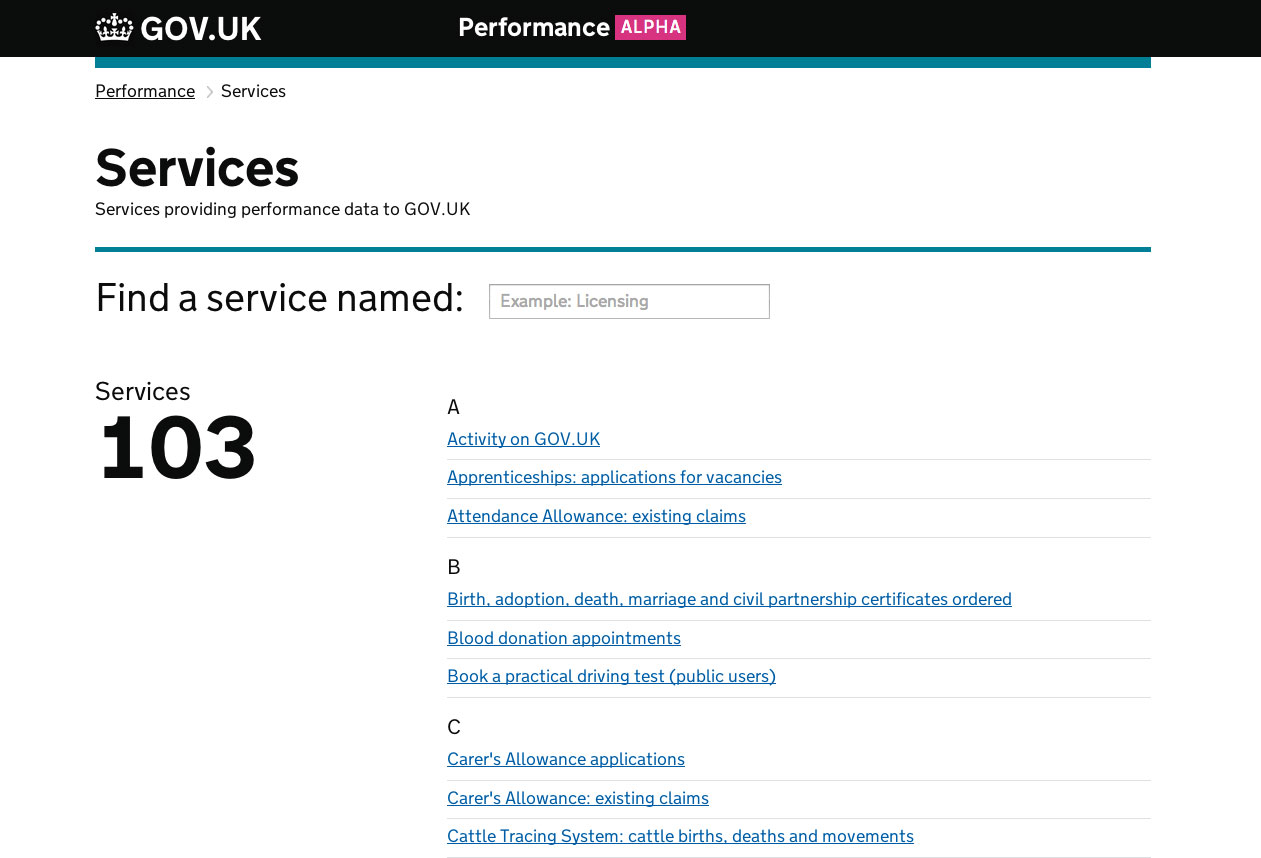Click the letter C section heading
Viewport: 1261px width, 858px height.
(x=453, y=727)
